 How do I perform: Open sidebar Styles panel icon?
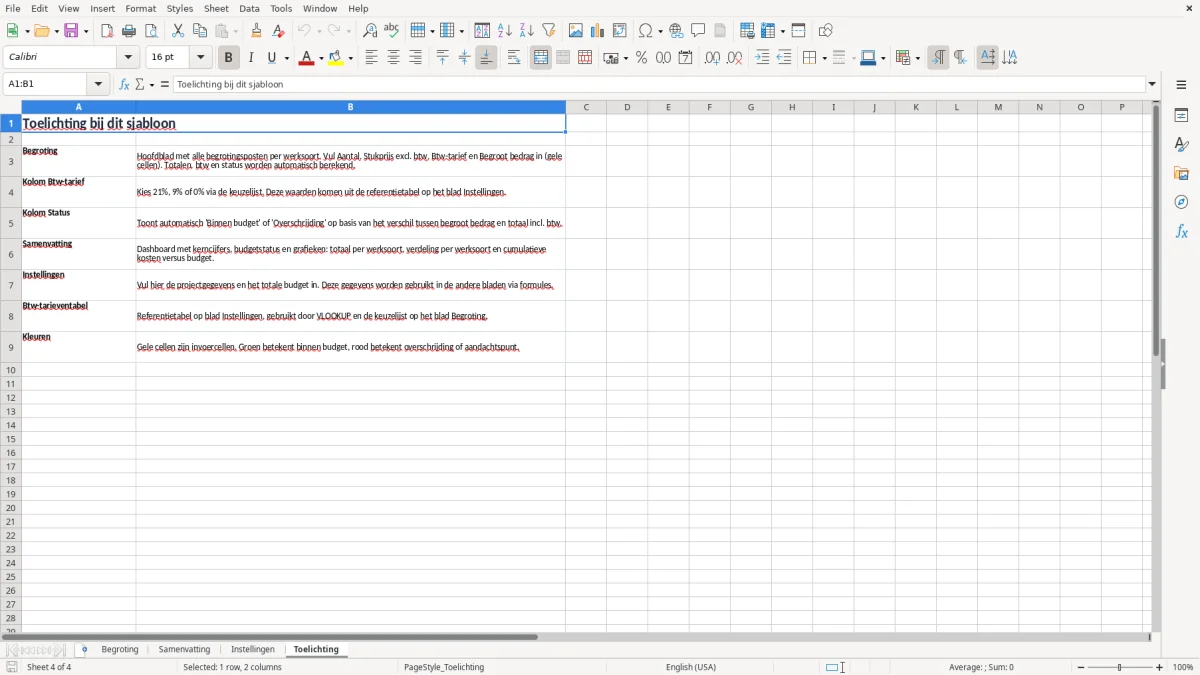point(1181,145)
